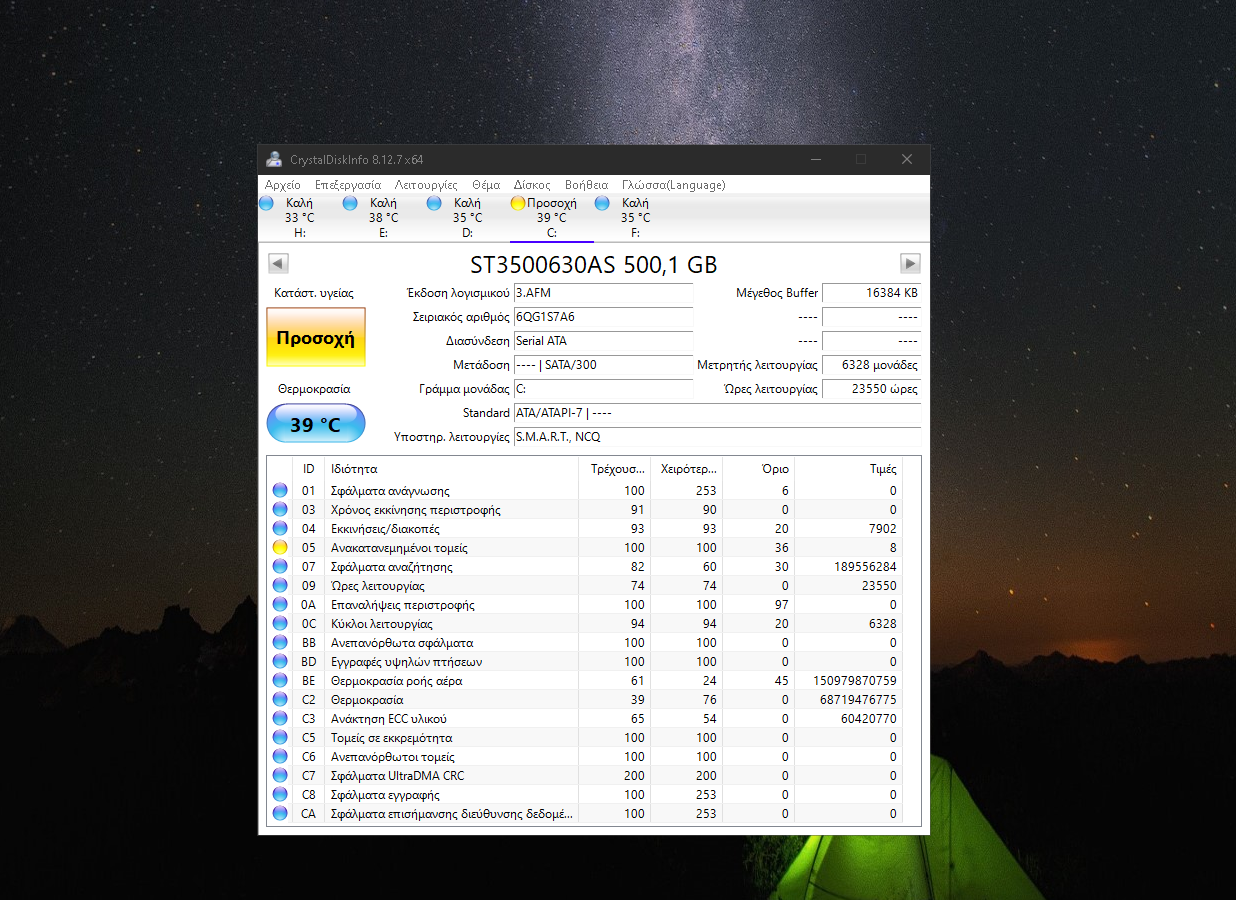Image resolution: width=1236 pixels, height=900 pixels.
Task: Click the 16384 KB buffer size field
Action: (871, 293)
